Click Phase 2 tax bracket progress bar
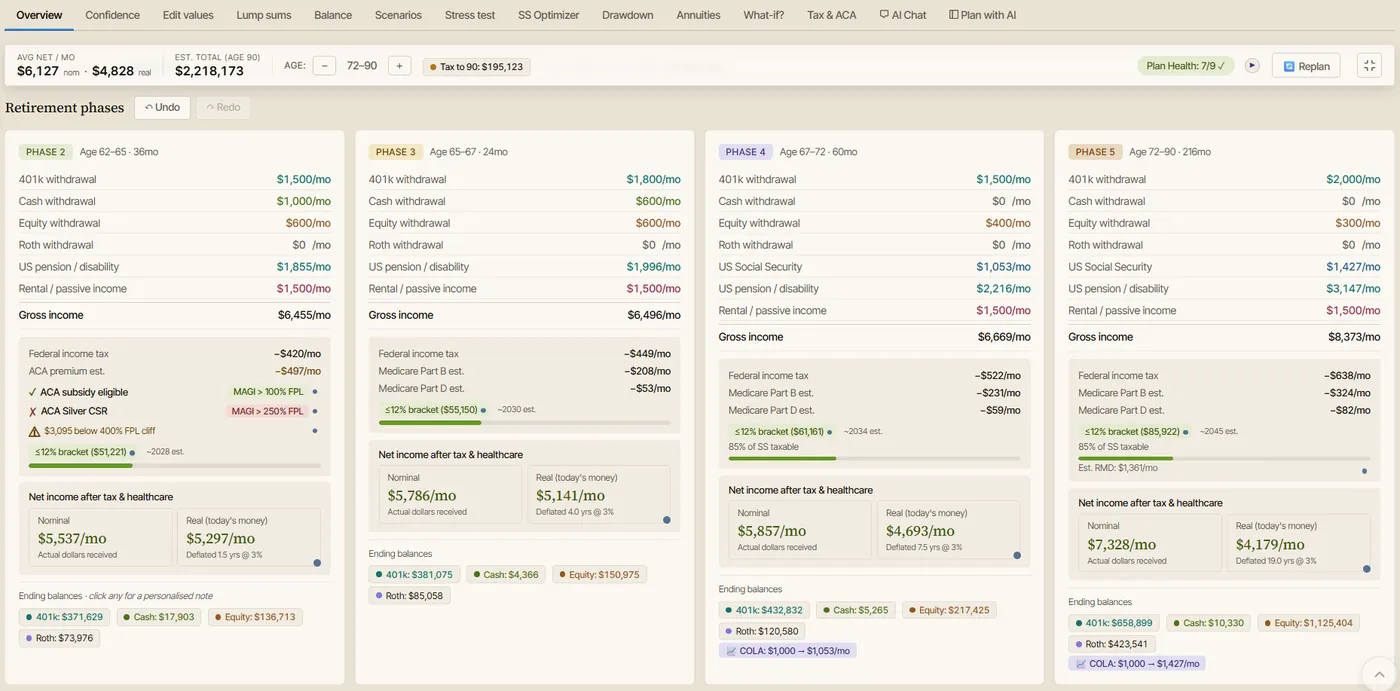The width and height of the screenshot is (1400, 691). (x=175, y=466)
